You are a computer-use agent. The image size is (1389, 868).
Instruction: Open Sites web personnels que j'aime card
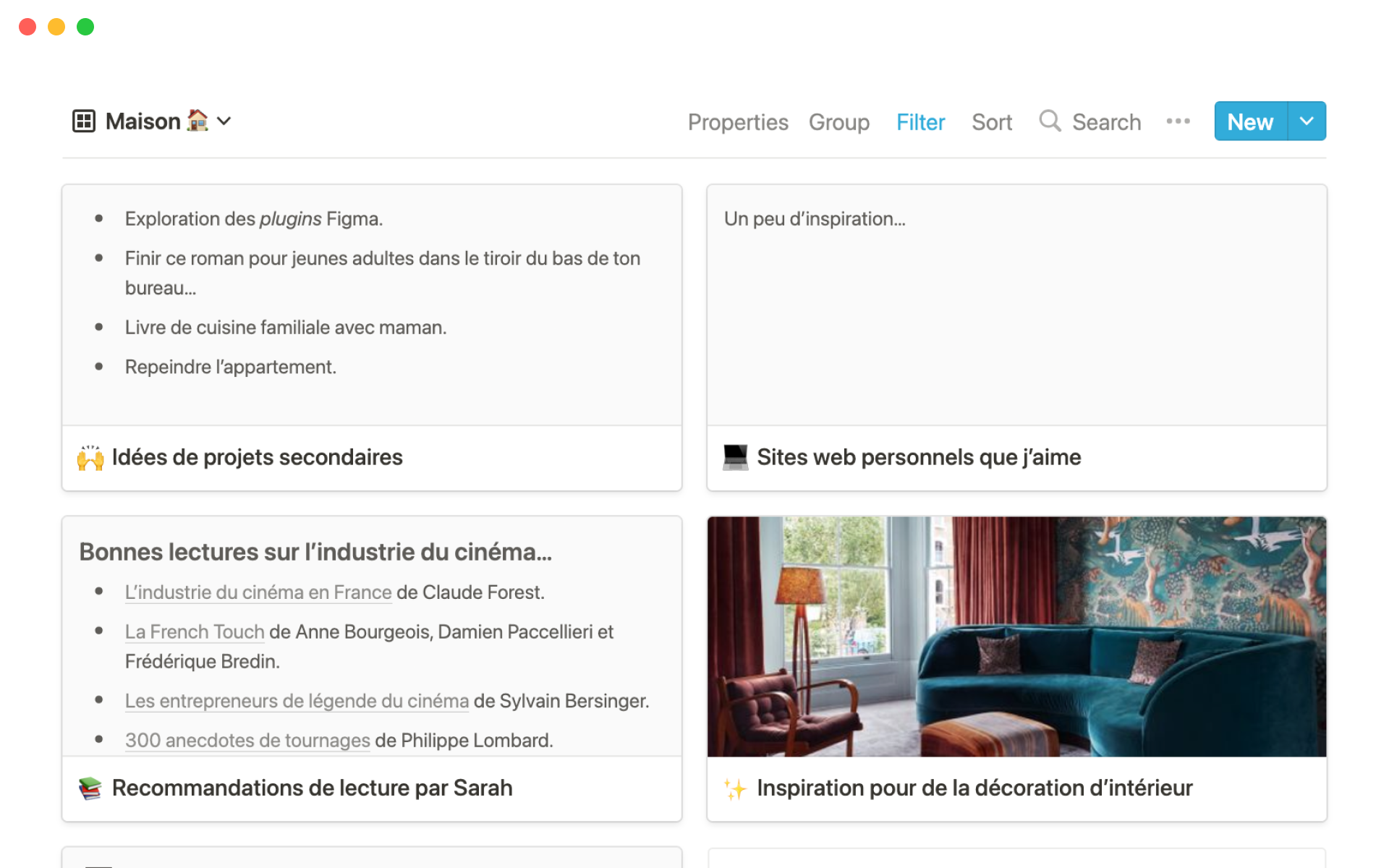coord(919,457)
